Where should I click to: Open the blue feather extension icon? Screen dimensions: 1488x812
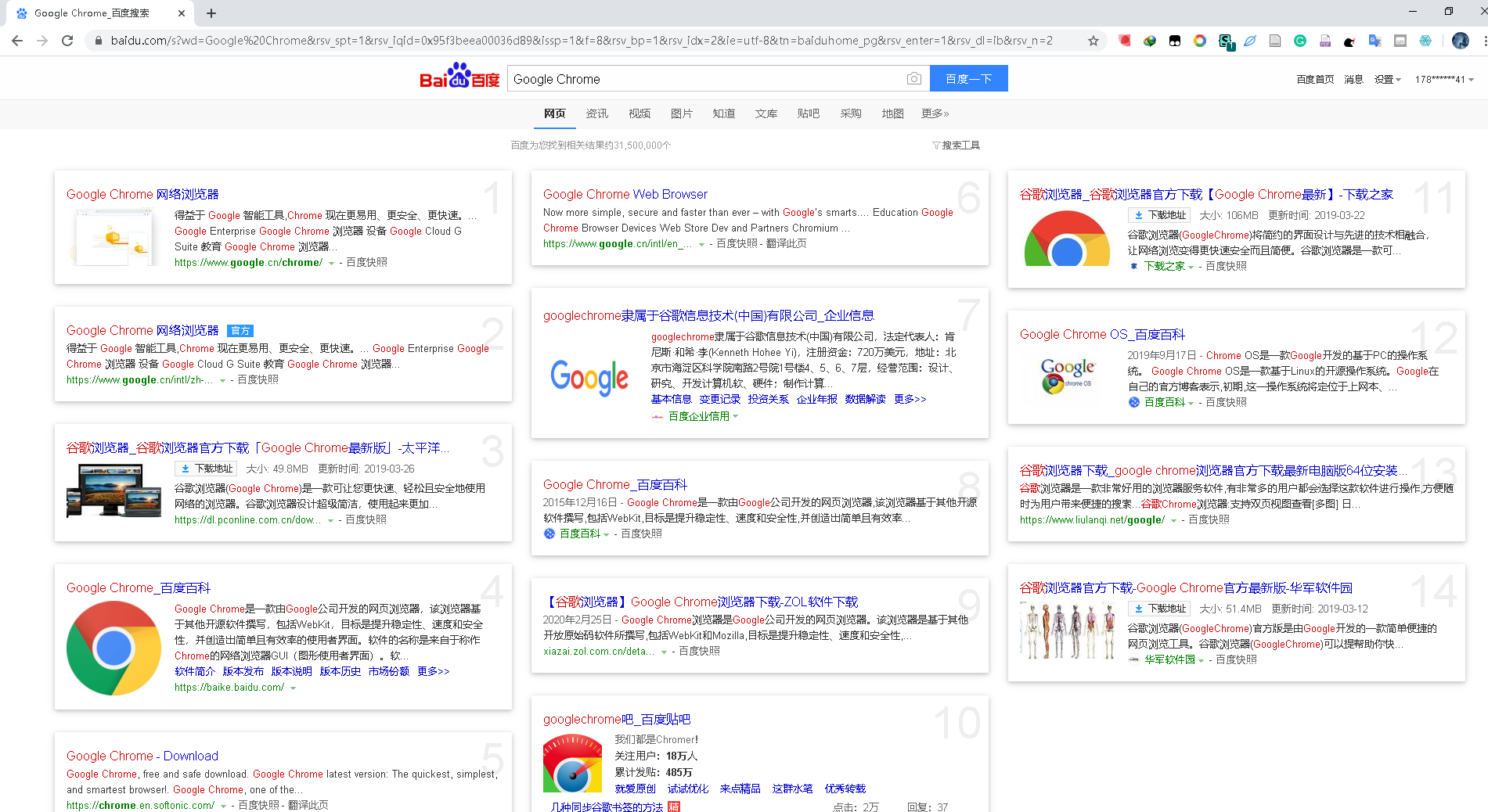(x=1250, y=41)
